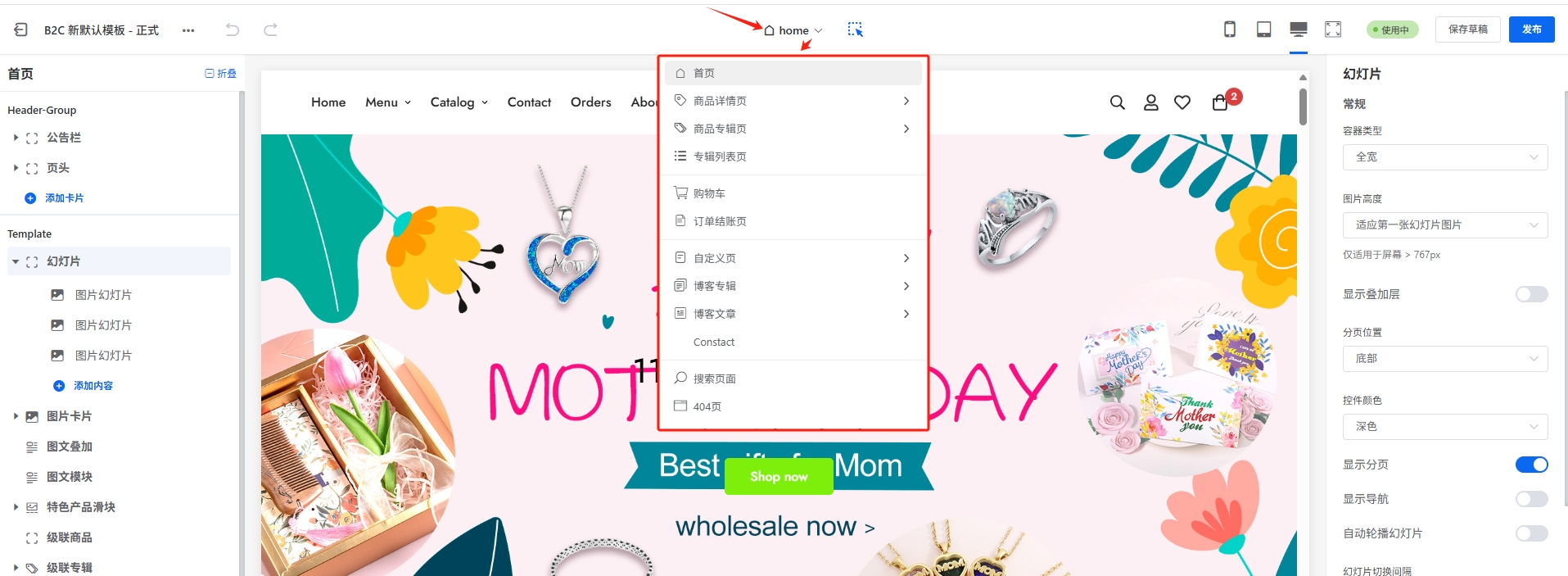Enable the 显示叠加层 toggle
This screenshot has width=1568, height=576.
pyautogui.click(x=1531, y=294)
